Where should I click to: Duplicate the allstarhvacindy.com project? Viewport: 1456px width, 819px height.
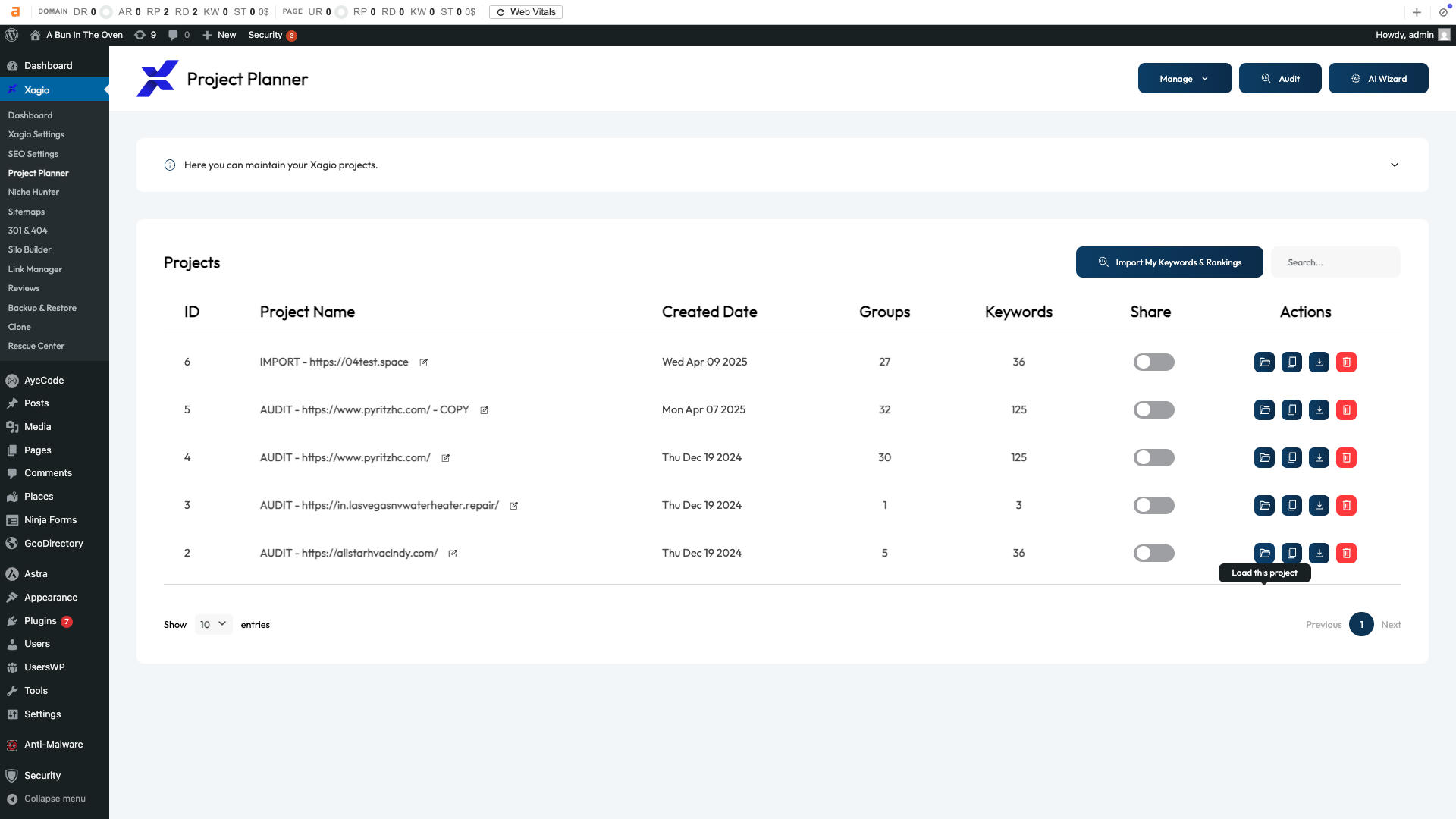click(x=1291, y=554)
